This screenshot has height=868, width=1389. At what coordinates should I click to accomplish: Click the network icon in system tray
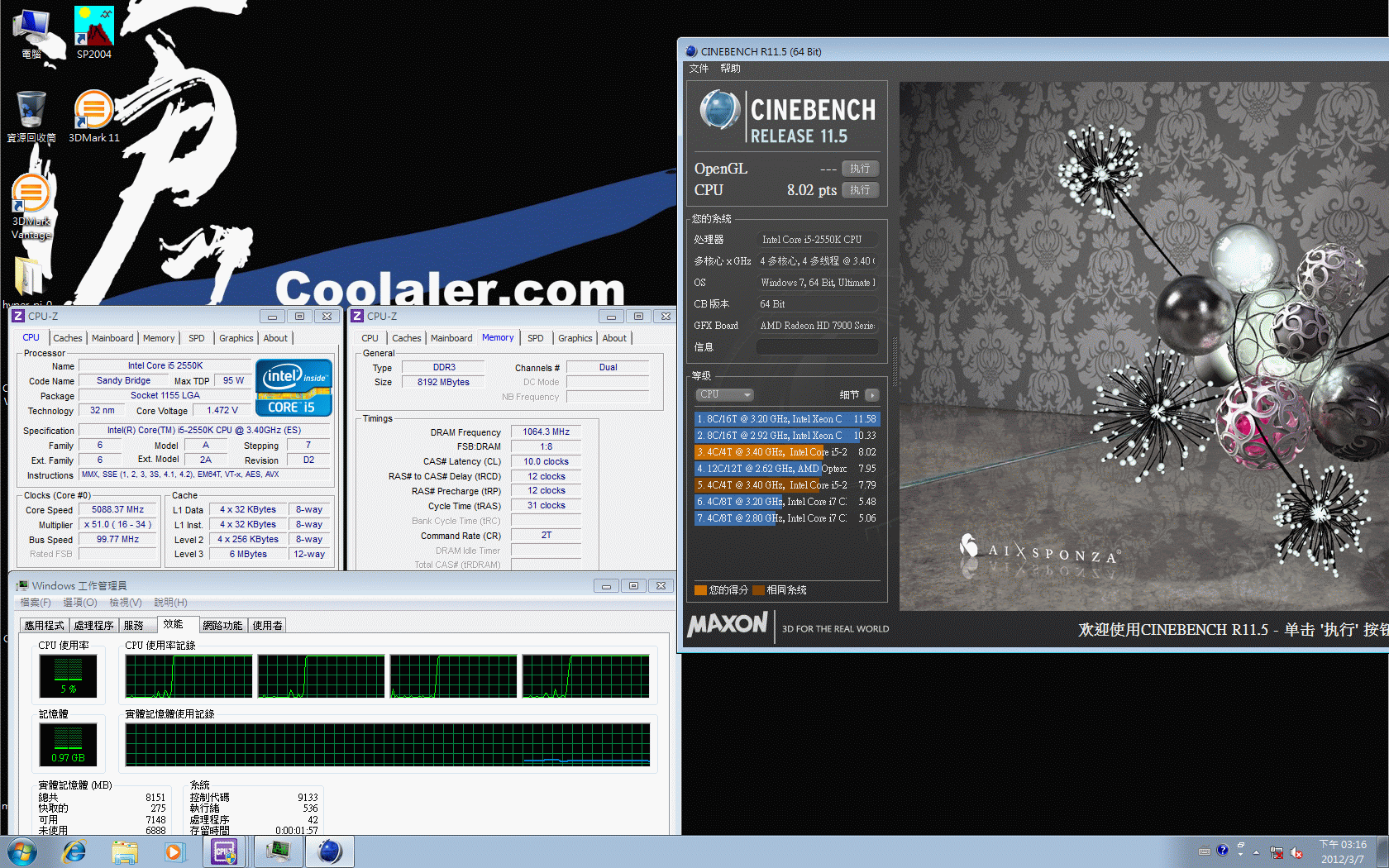click(x=1277, y=852)
